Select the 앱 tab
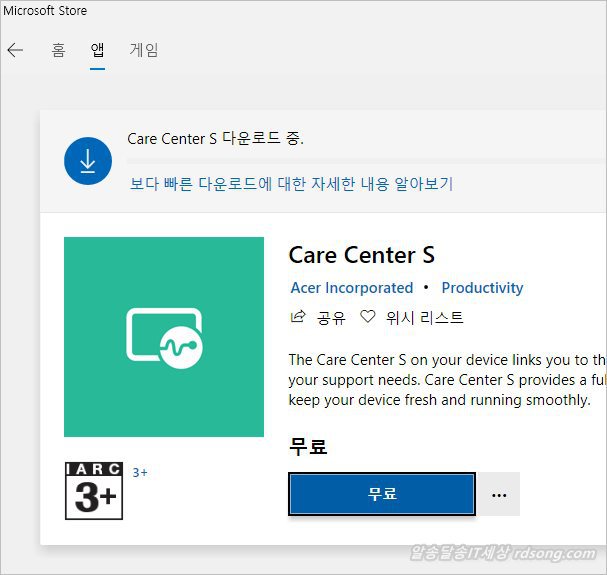The height and width of the screenshot is (575, 607). pos(98,50)
